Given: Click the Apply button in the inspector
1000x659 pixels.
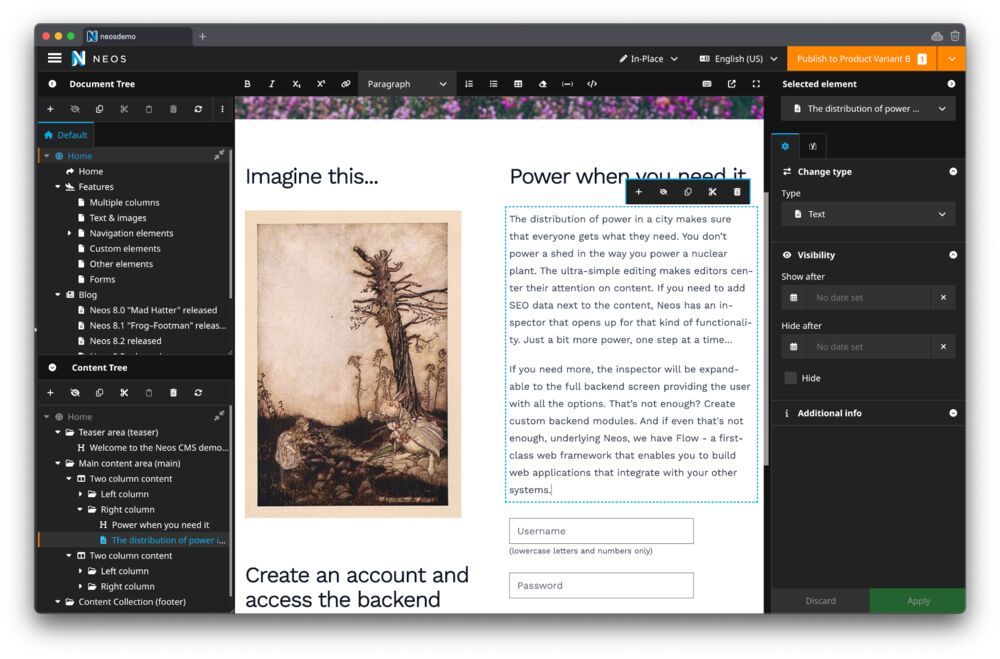Looking at the screenshot, I should coord(917,601).
